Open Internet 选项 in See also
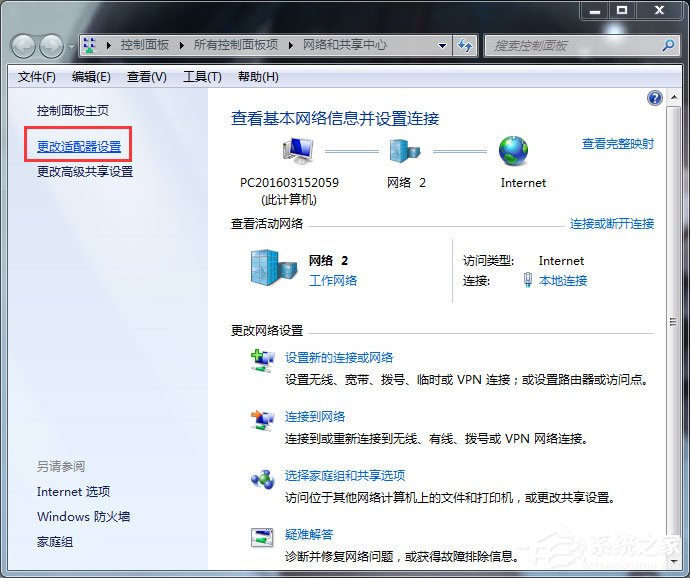 click(x=73, y=491)
